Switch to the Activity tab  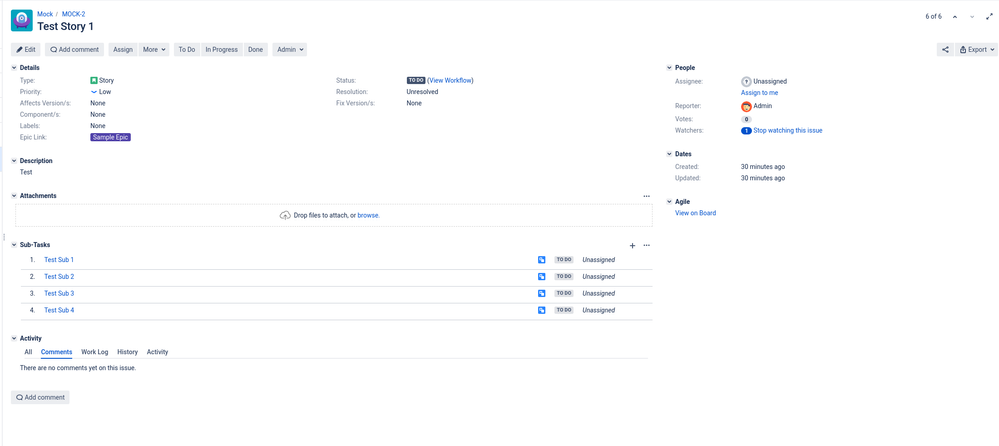point(157,352)
